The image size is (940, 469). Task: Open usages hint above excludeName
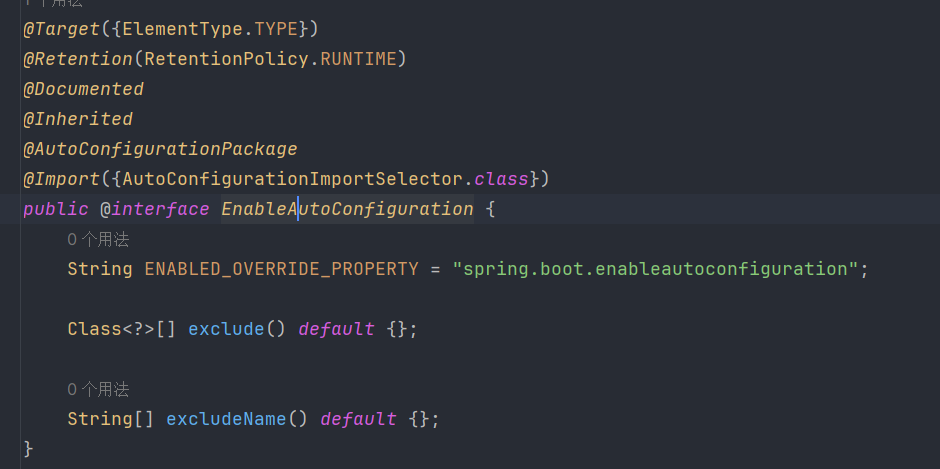click(x=98, y=390)
